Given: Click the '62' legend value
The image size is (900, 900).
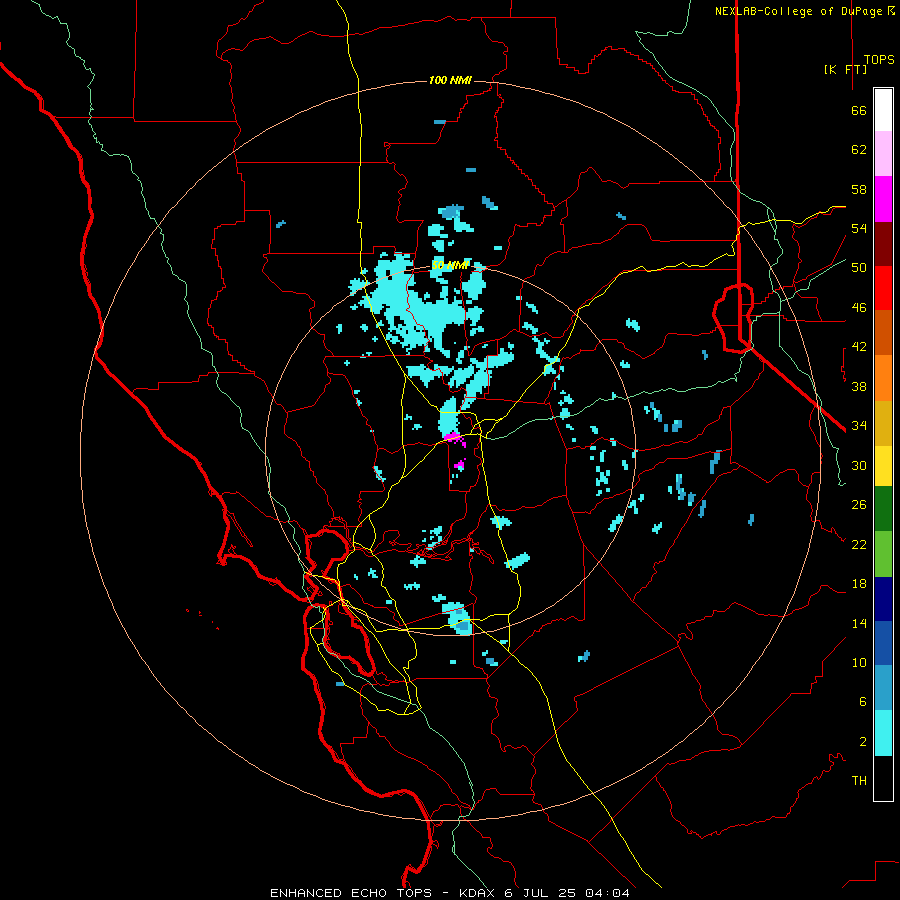Looking at the screenshot, I should (859, 150).
